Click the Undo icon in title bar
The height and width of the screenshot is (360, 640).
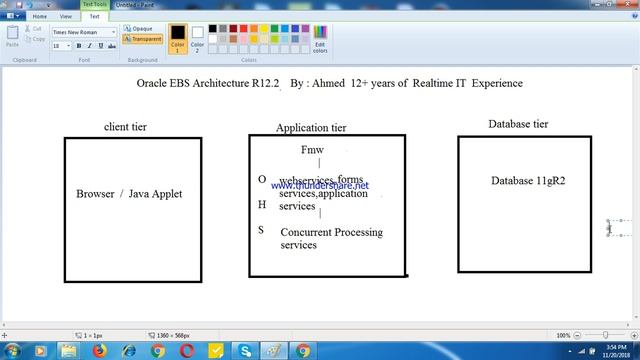(x=30, y=5)
